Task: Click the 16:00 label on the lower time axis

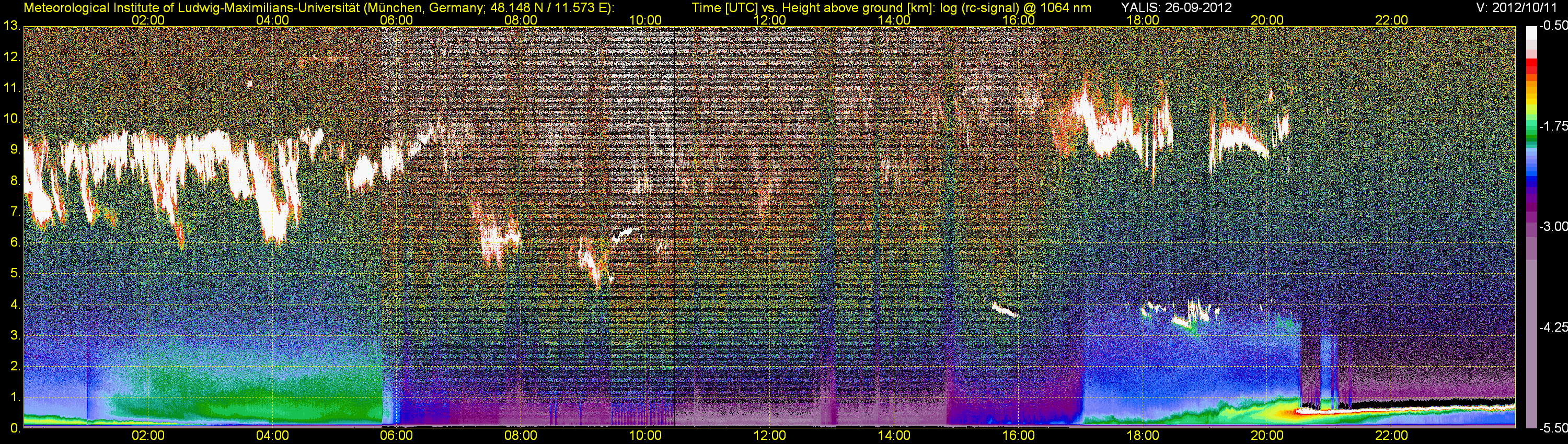Action: click(1018, 436)
